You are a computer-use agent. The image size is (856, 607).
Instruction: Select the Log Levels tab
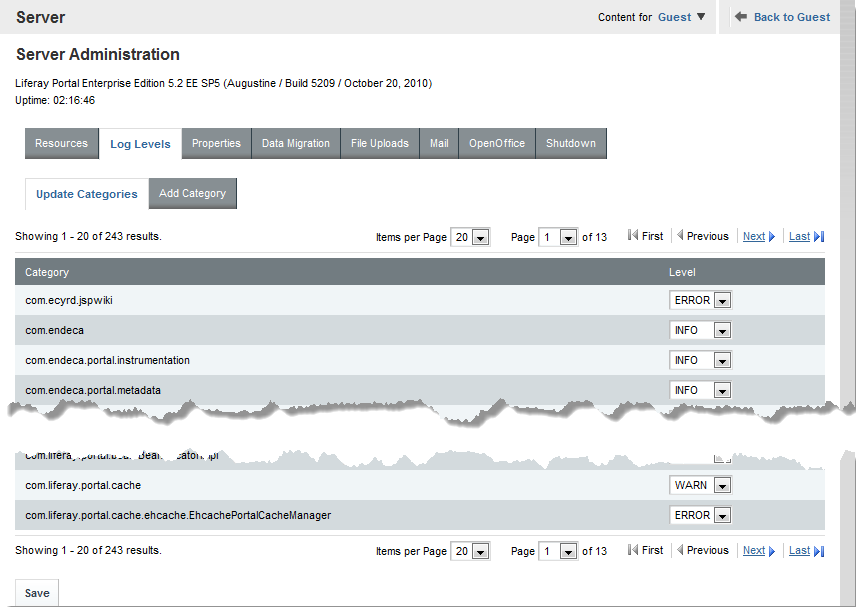tap(140, 144)
